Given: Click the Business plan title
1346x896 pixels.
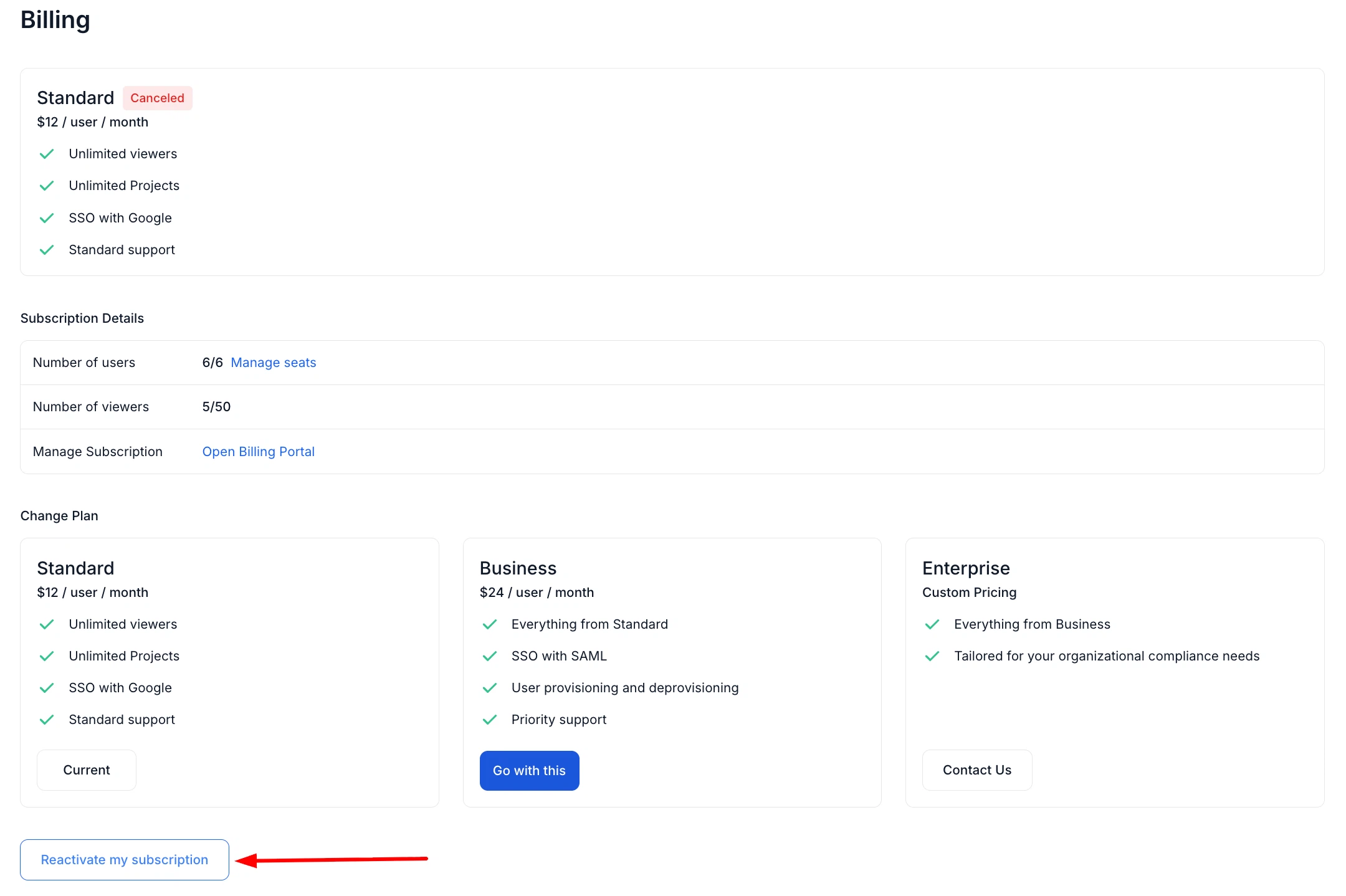Looking at the screenshot, I should [518, 568].
